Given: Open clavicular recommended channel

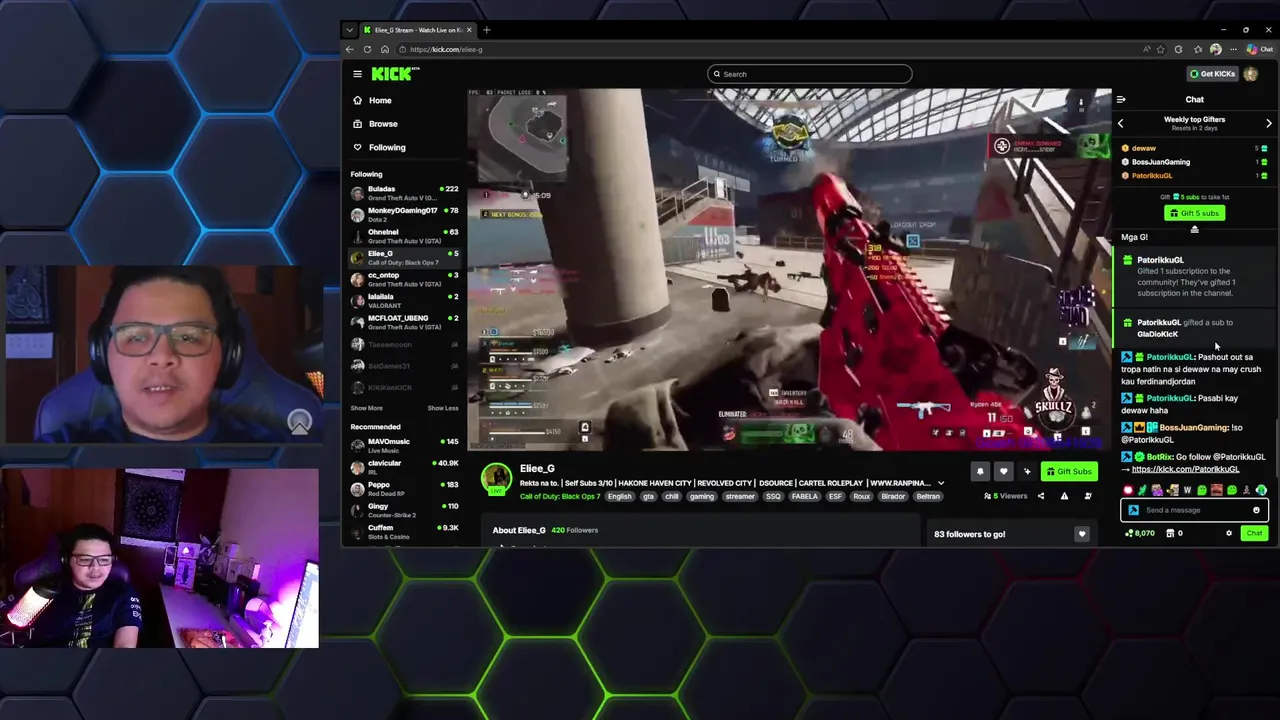Looking at the screenshot, I should 404,467.
